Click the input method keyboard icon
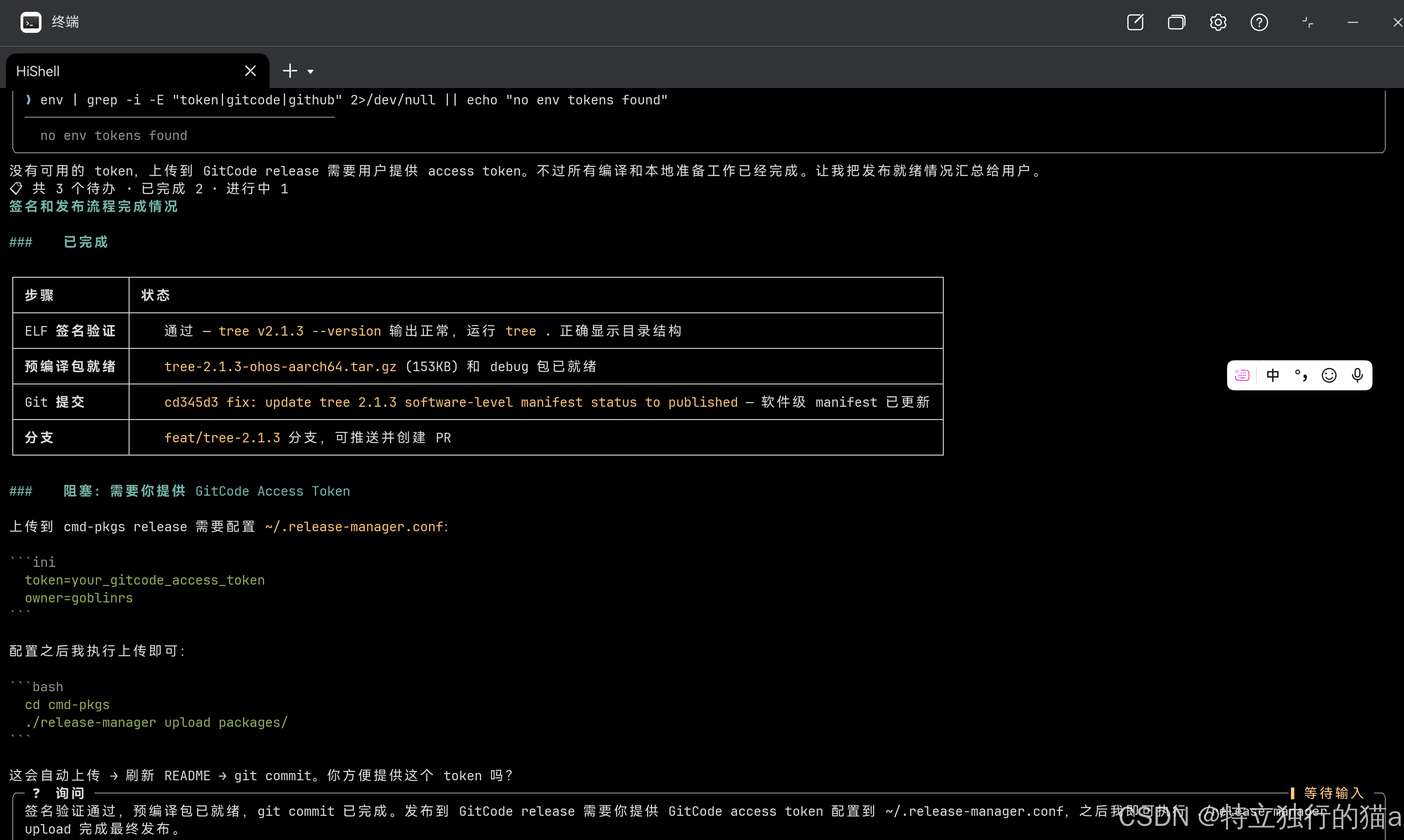Viewport: 1404px width, 840px height. pos(1242,375)
